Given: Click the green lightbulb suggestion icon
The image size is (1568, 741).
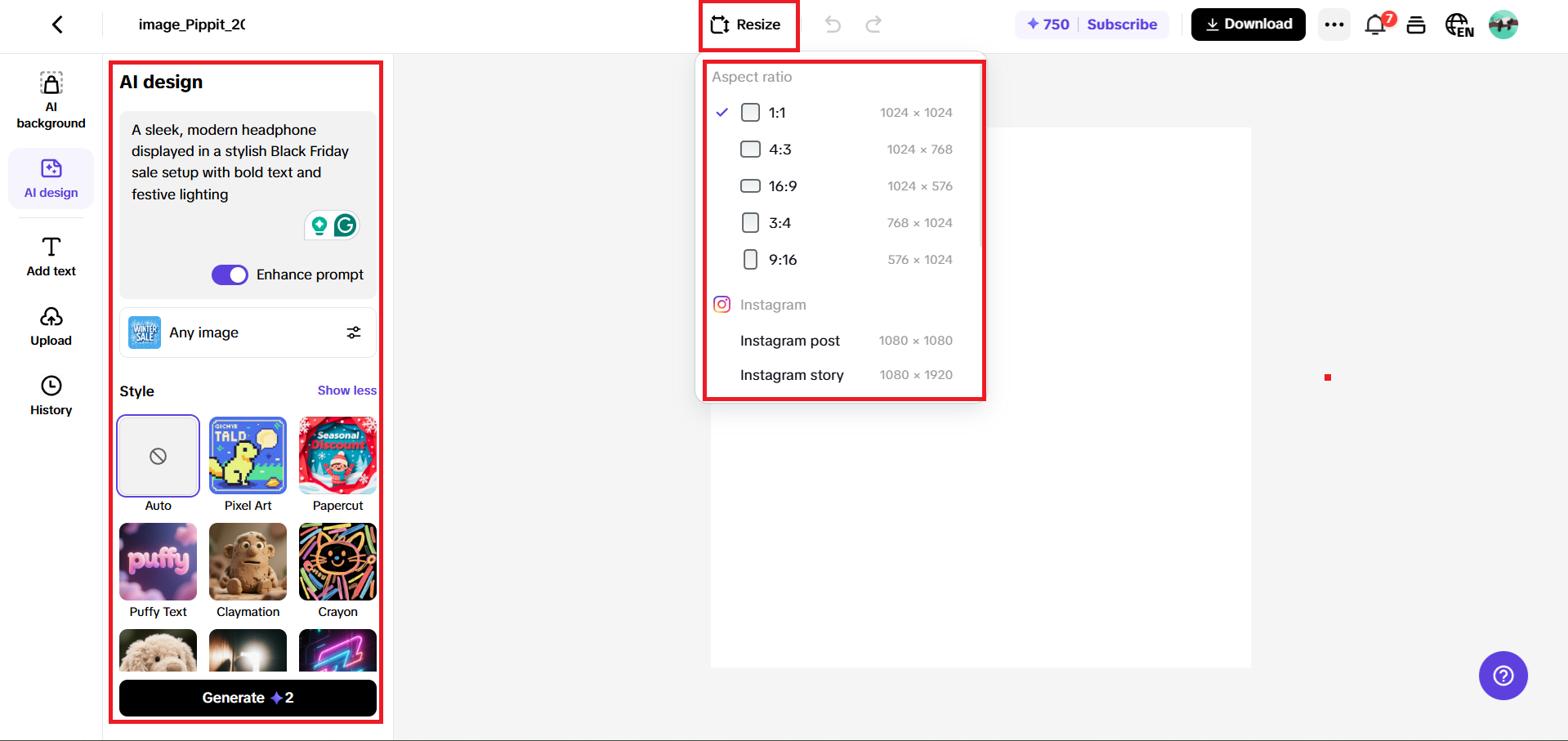Looking at the screenshot, I should pyautogui.click(x=319, y=225).
